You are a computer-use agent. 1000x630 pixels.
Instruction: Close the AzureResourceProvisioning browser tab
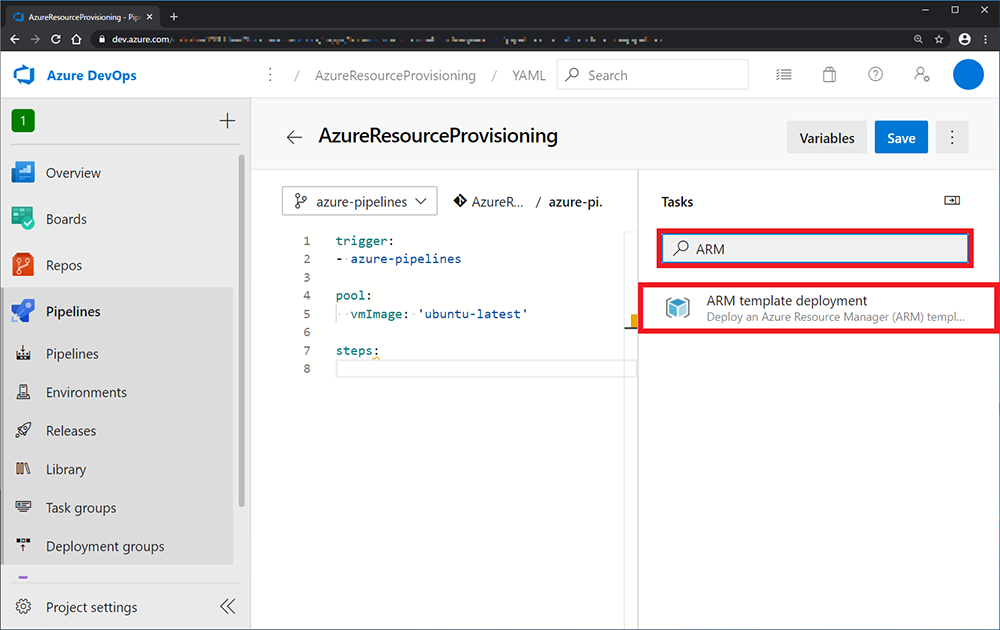point(149,17)
